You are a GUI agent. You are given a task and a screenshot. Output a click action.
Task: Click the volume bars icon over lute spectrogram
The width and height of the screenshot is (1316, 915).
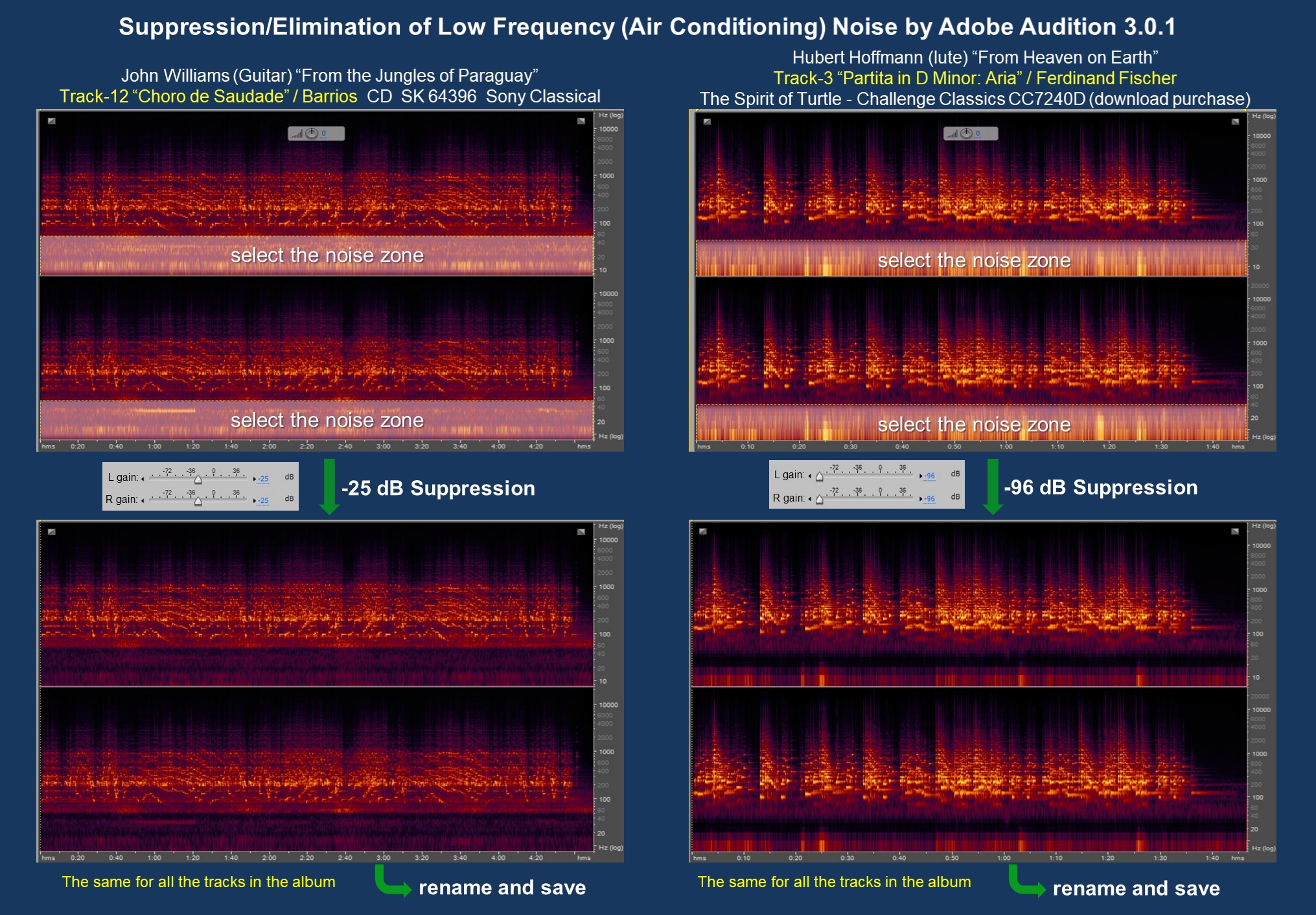(951, 134)
